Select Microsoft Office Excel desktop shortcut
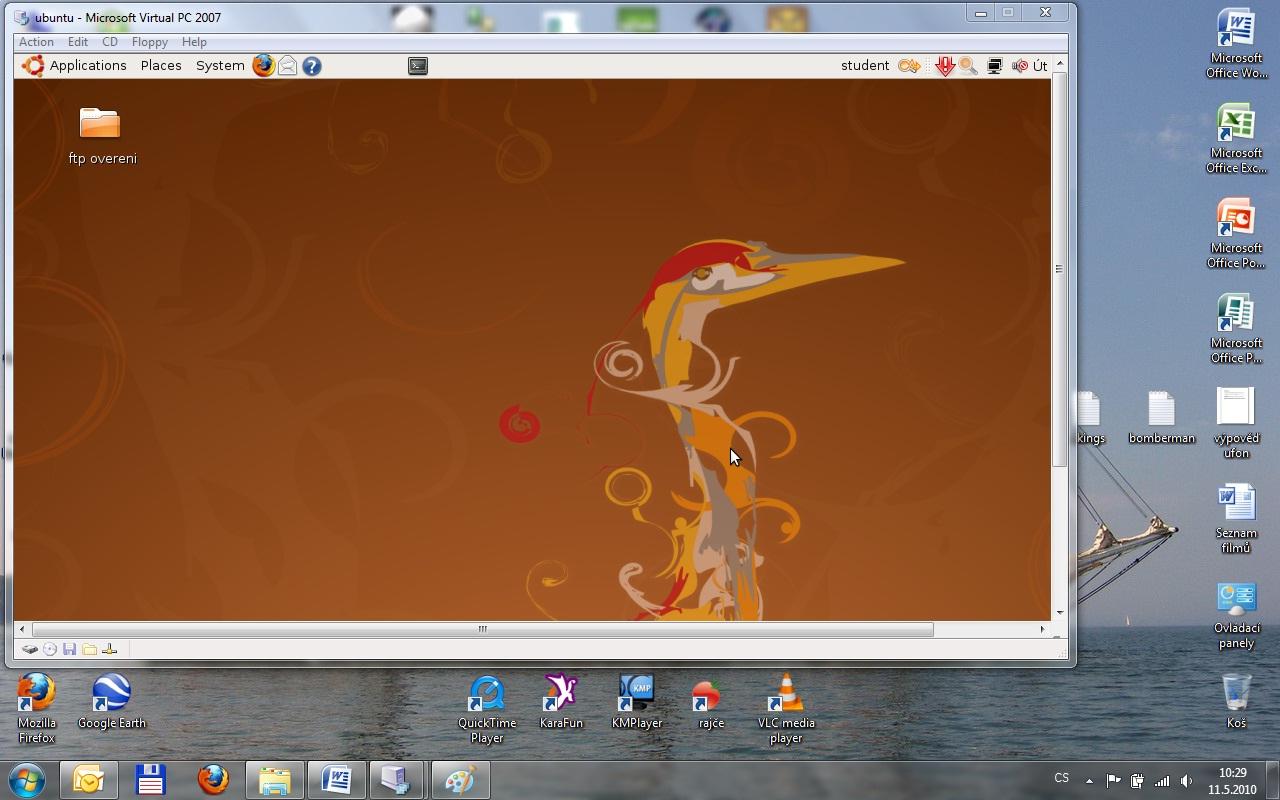Screen dimensions: 1280x800 (1236, 139)
